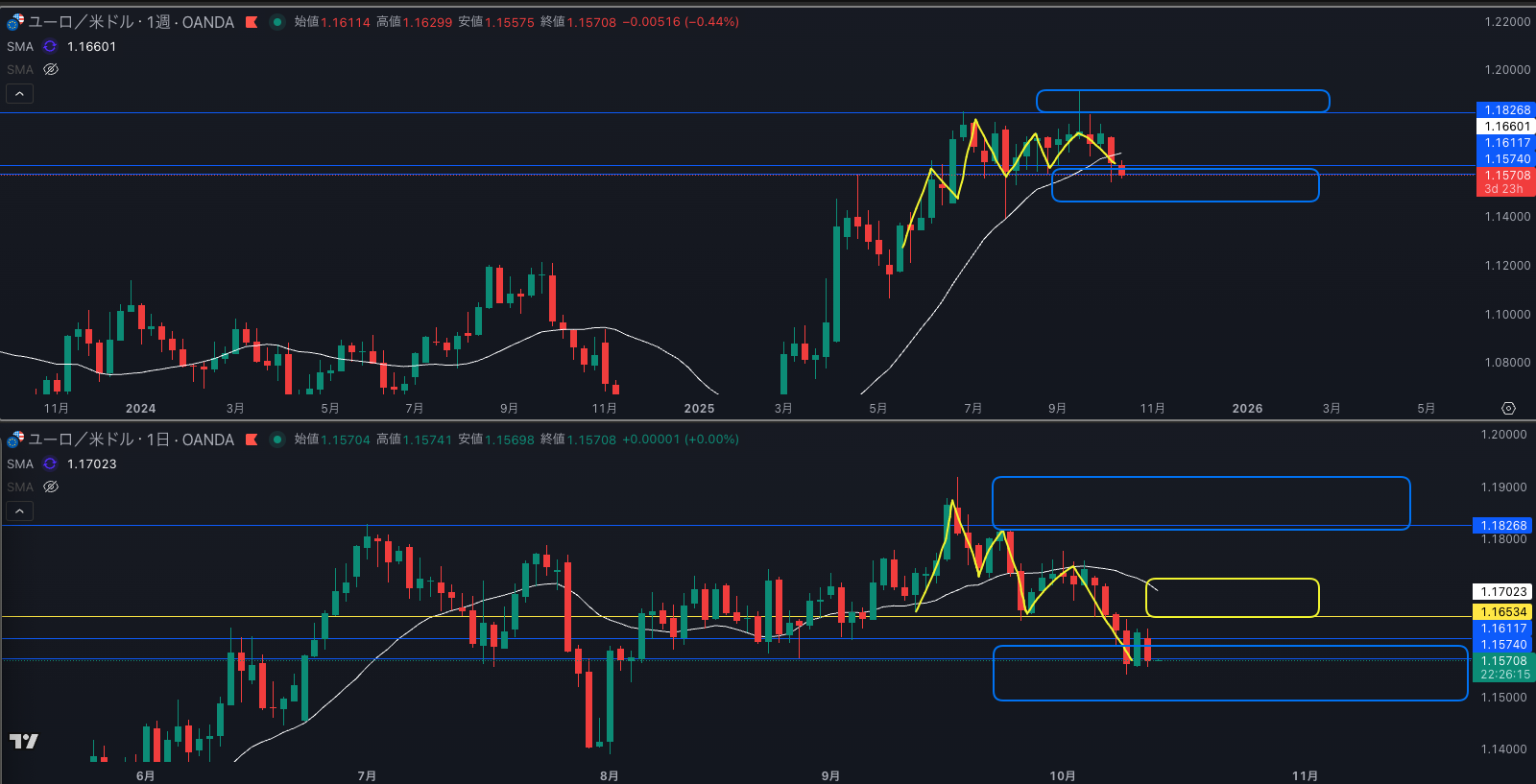Click weekly high value 高値1.16299
Viewport: 1536px width, 784px height.
click(x=414, y=22)
